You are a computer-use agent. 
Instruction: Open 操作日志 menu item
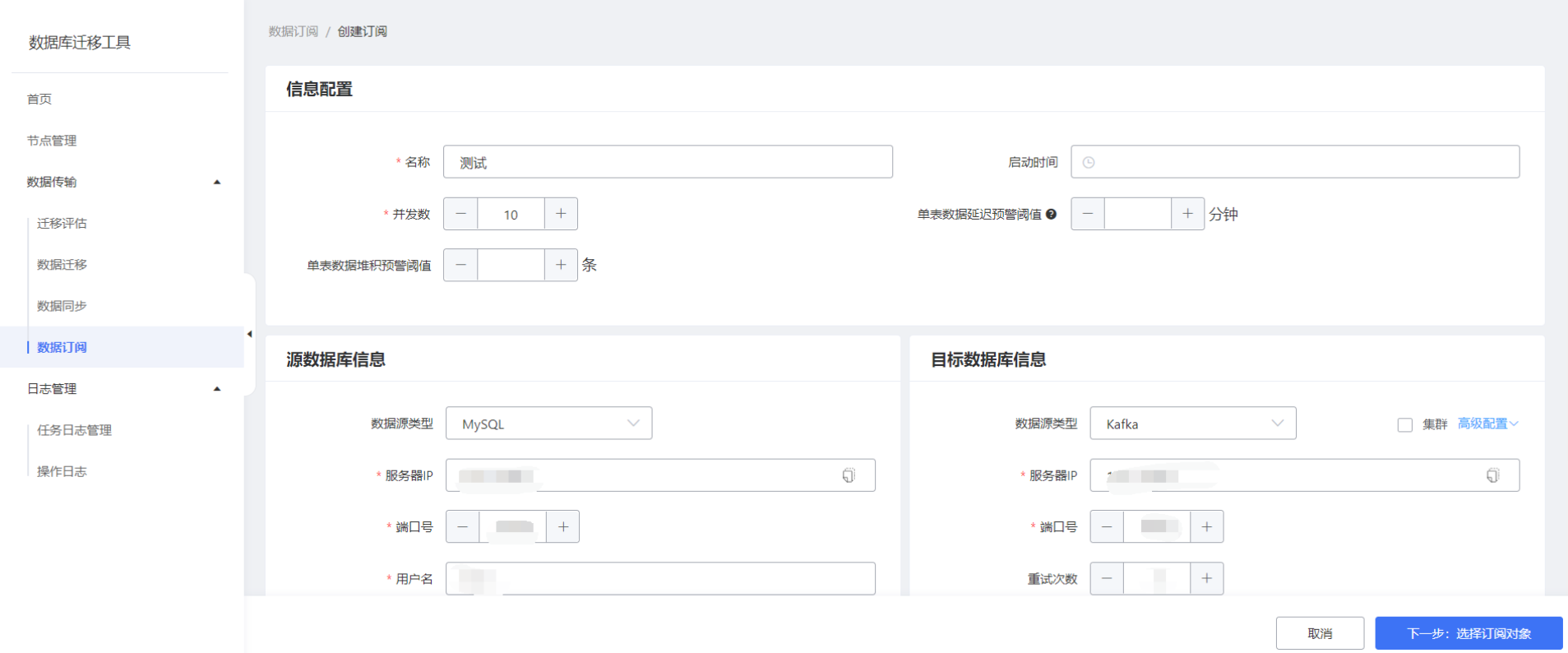point(62,471)
